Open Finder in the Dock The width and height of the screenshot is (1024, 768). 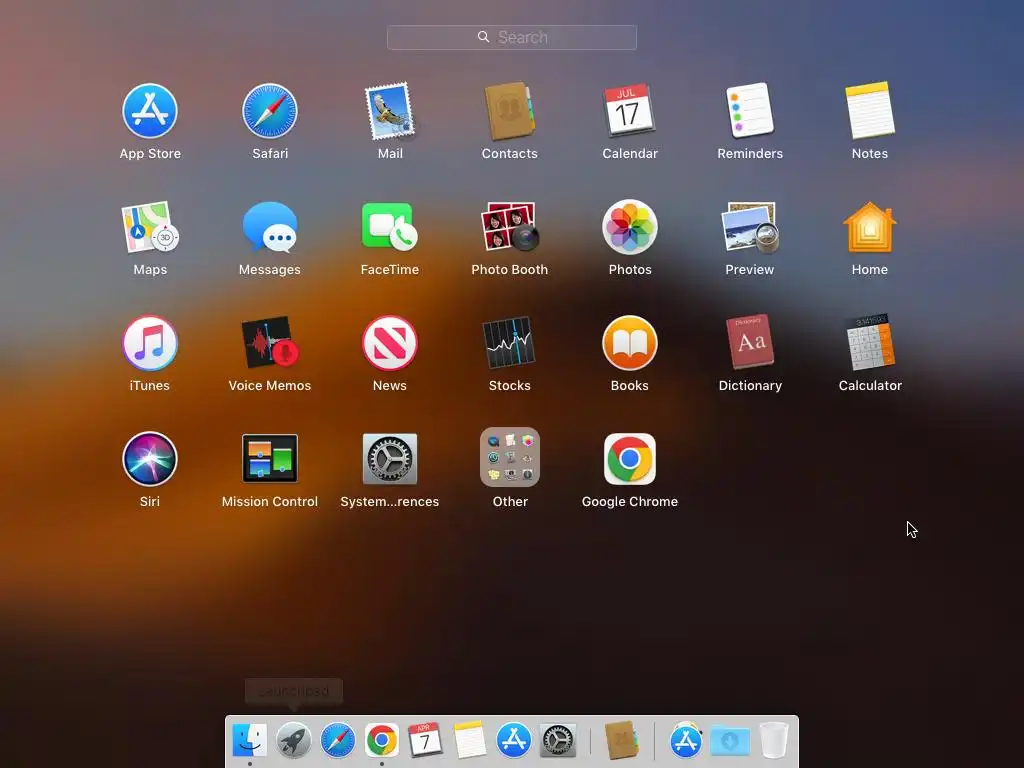tap(249, 740)
